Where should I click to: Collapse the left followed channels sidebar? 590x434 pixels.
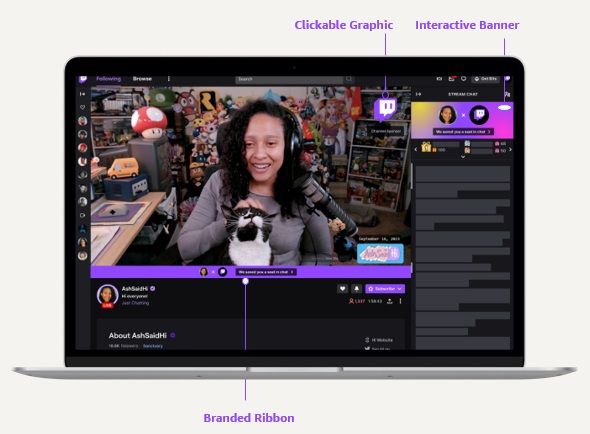(x=82, y=94)
